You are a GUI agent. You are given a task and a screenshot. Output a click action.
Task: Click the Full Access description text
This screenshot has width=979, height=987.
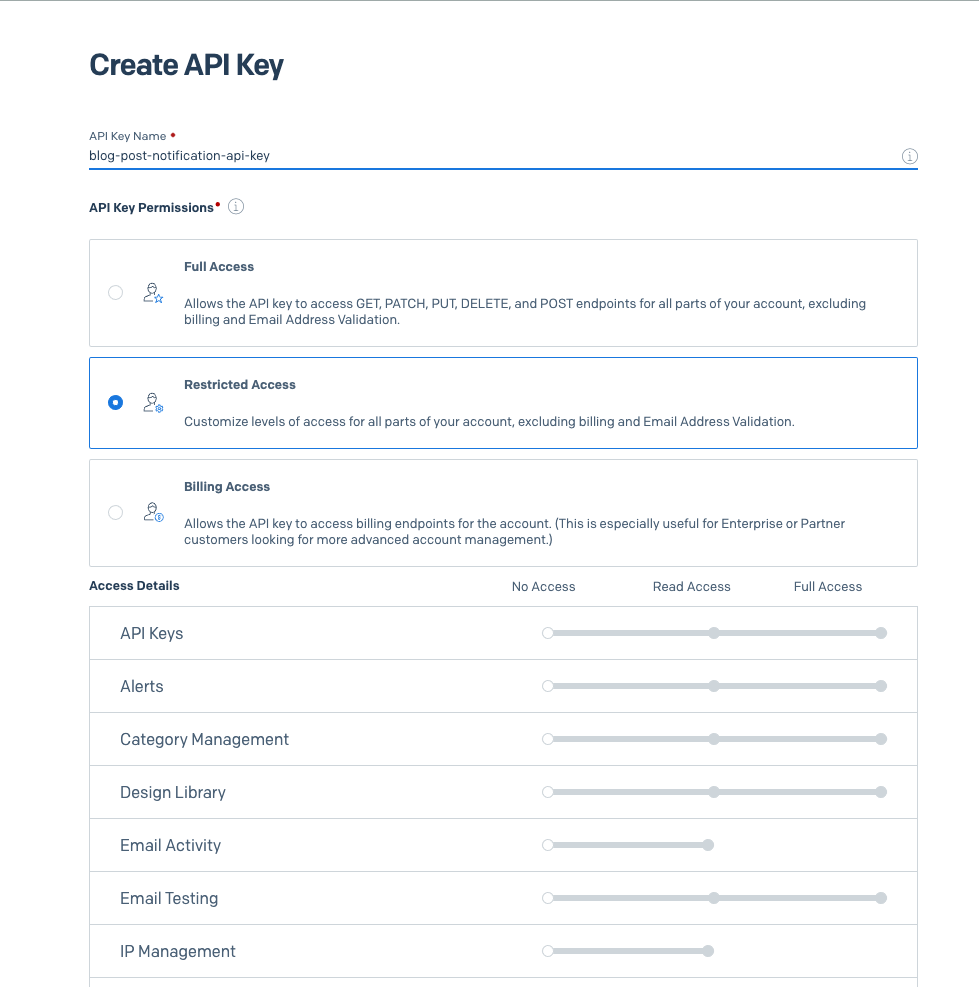point(524,312)
